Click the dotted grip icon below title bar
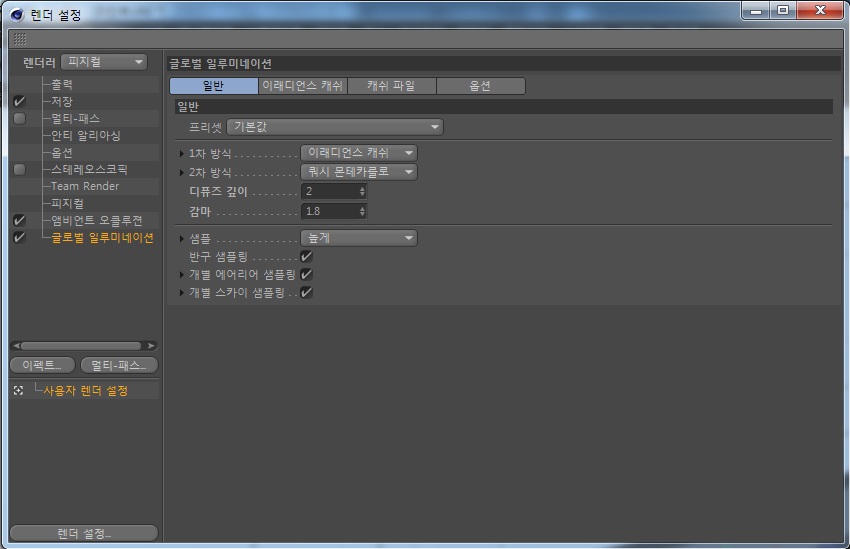The height and width of the screenshot is (549, 850). (20, 39)
